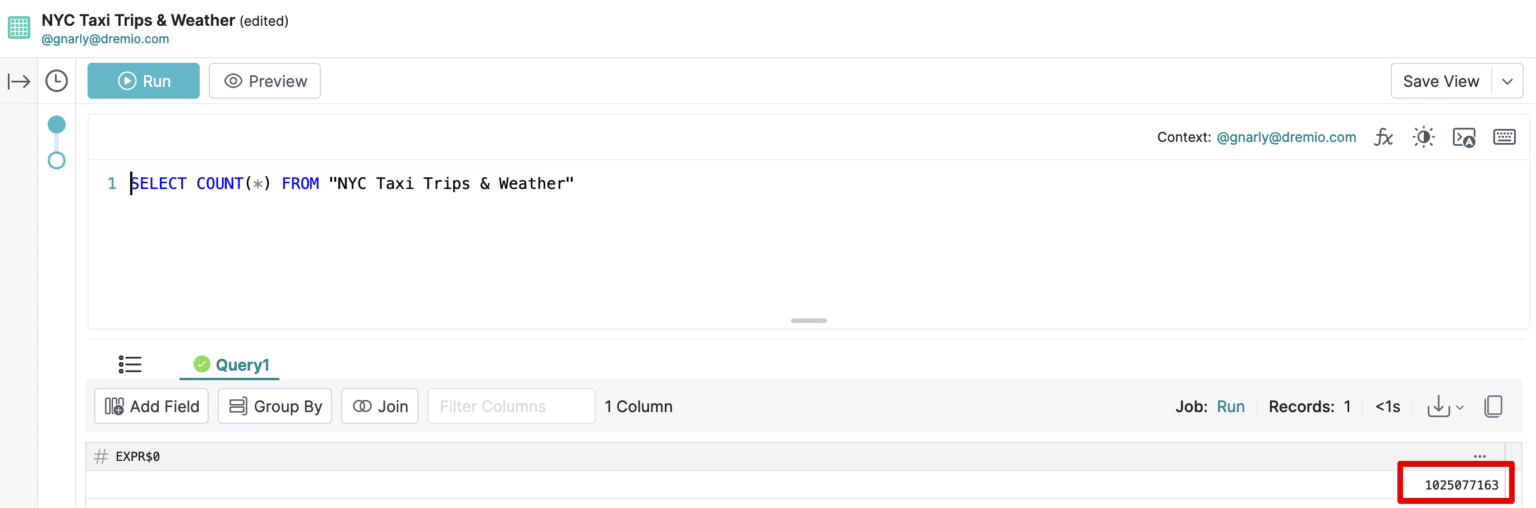The height and width of the screenshot is (508, 1536).
Task: Open the functions fx icon
Action: (x=1384, y=137)
